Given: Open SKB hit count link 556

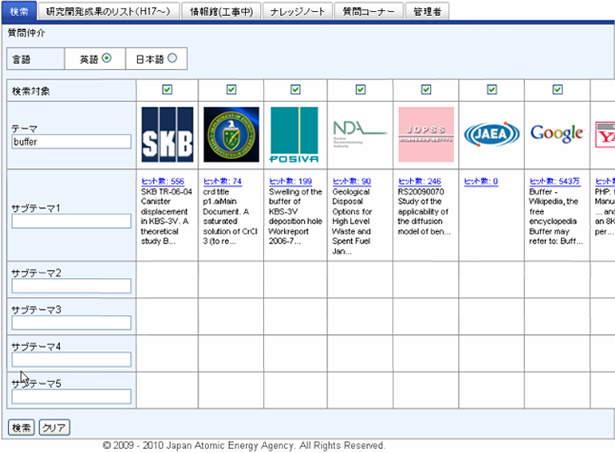Looking at the screenshot, I should pos(163,181).
